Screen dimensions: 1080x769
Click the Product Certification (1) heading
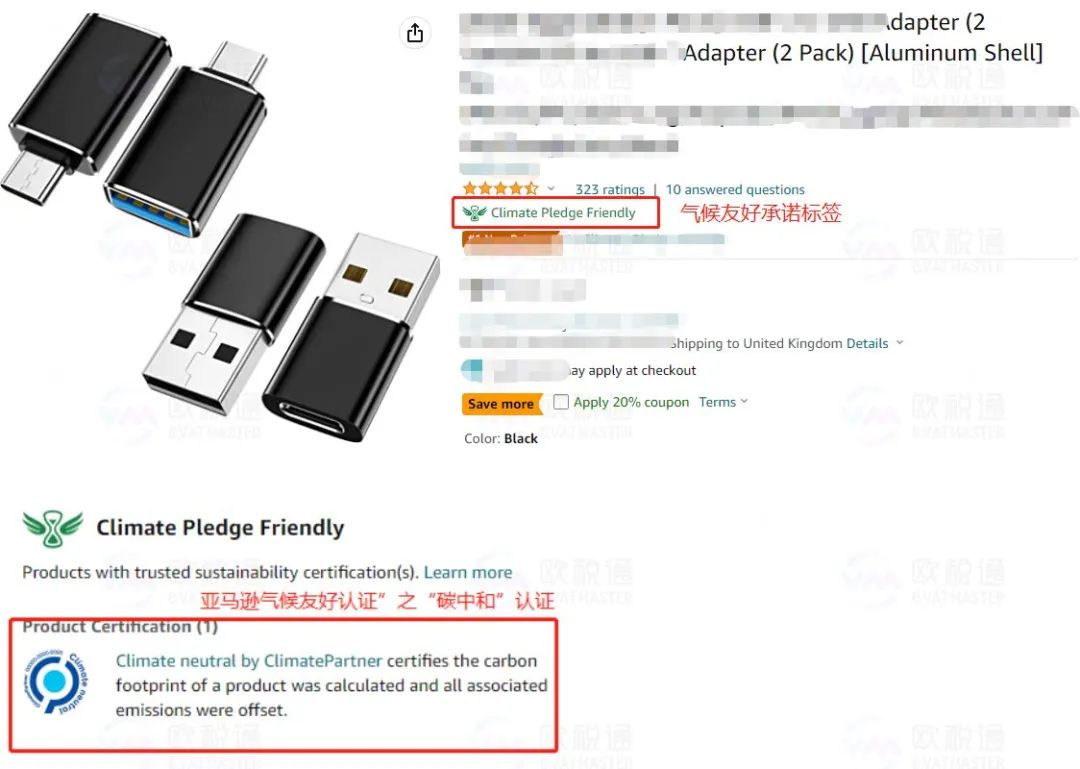click(x=120, y=626)
